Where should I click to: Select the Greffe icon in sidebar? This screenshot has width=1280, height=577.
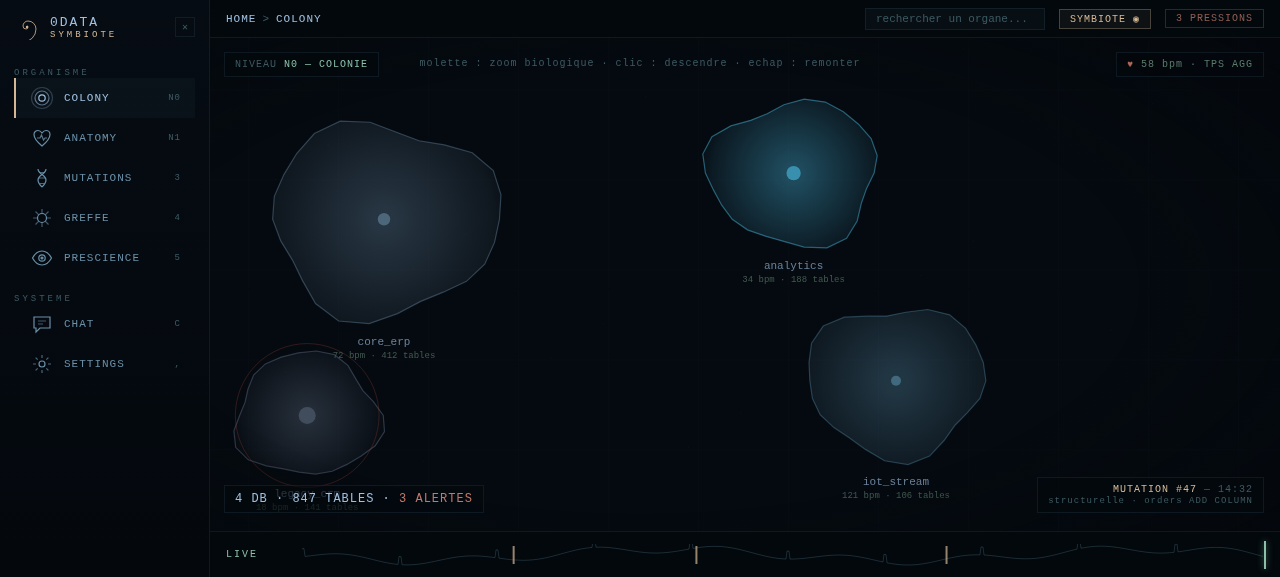pyautogui.click(x=42, y=218)
